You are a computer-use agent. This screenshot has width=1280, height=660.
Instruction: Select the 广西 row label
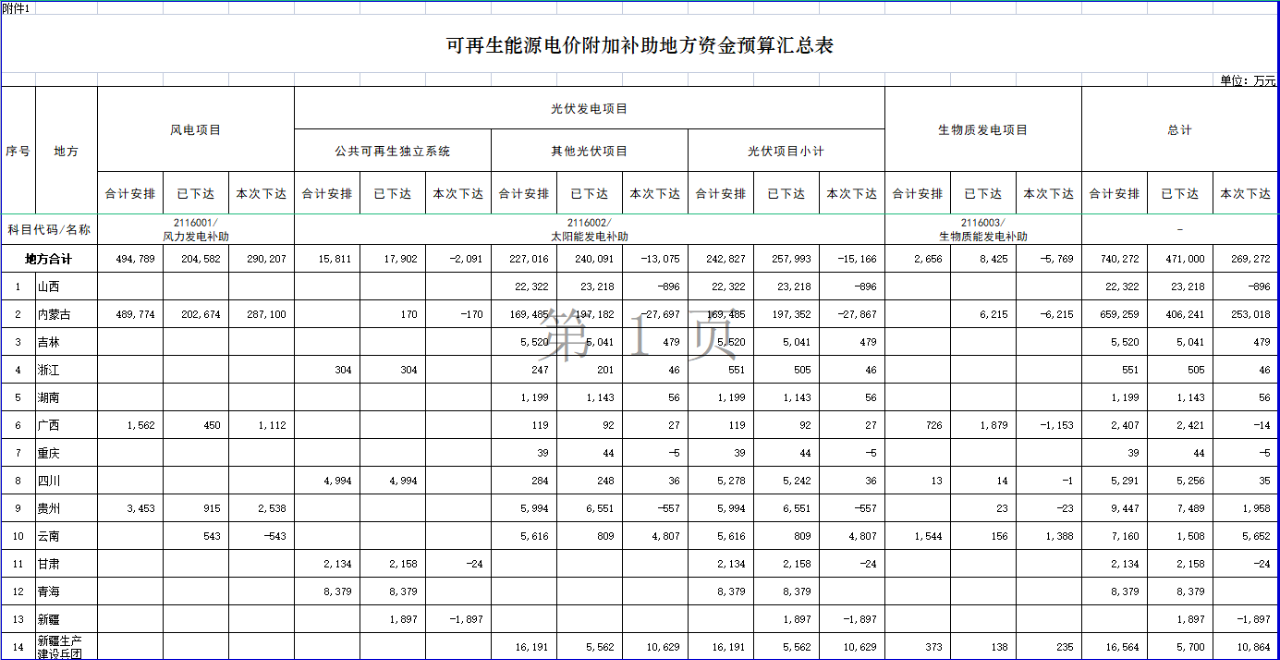(49, 426)
